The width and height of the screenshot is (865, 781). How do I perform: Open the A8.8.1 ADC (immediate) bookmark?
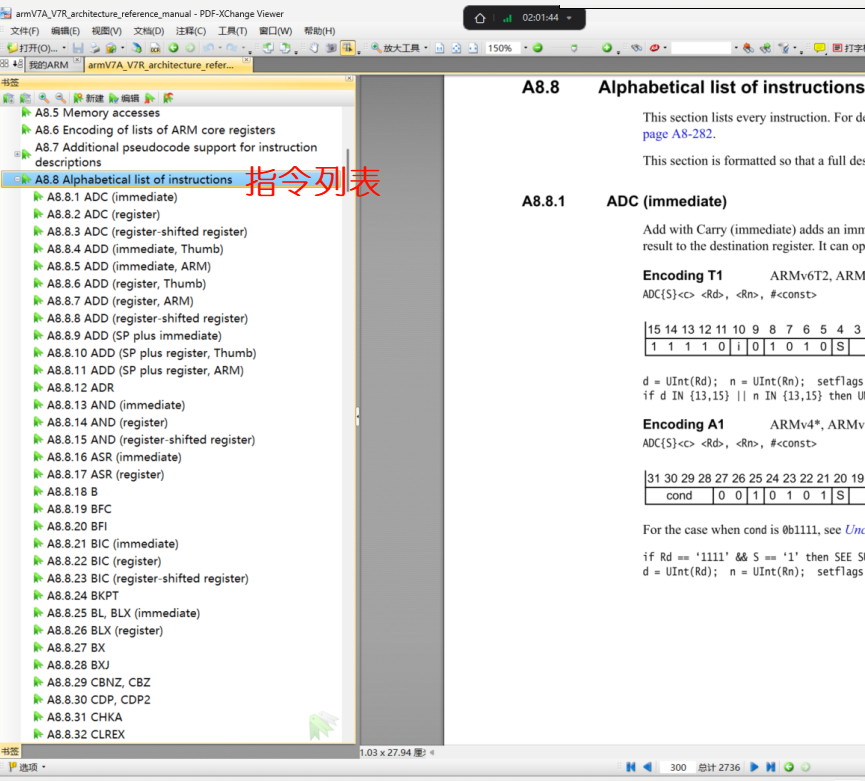(112, 197)
